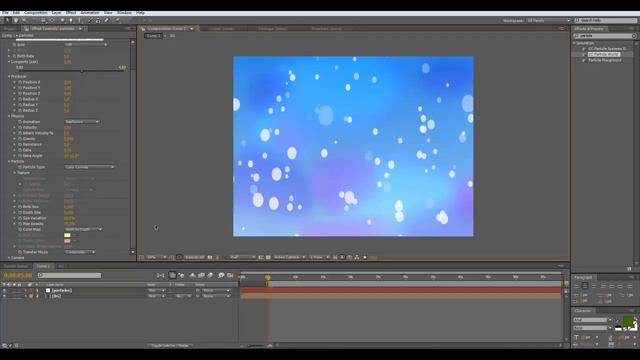Image resolution: width=640 pixels, height=360 pixels.
Task: Open the Particle Type dropdown
Action: pos(89,167)
